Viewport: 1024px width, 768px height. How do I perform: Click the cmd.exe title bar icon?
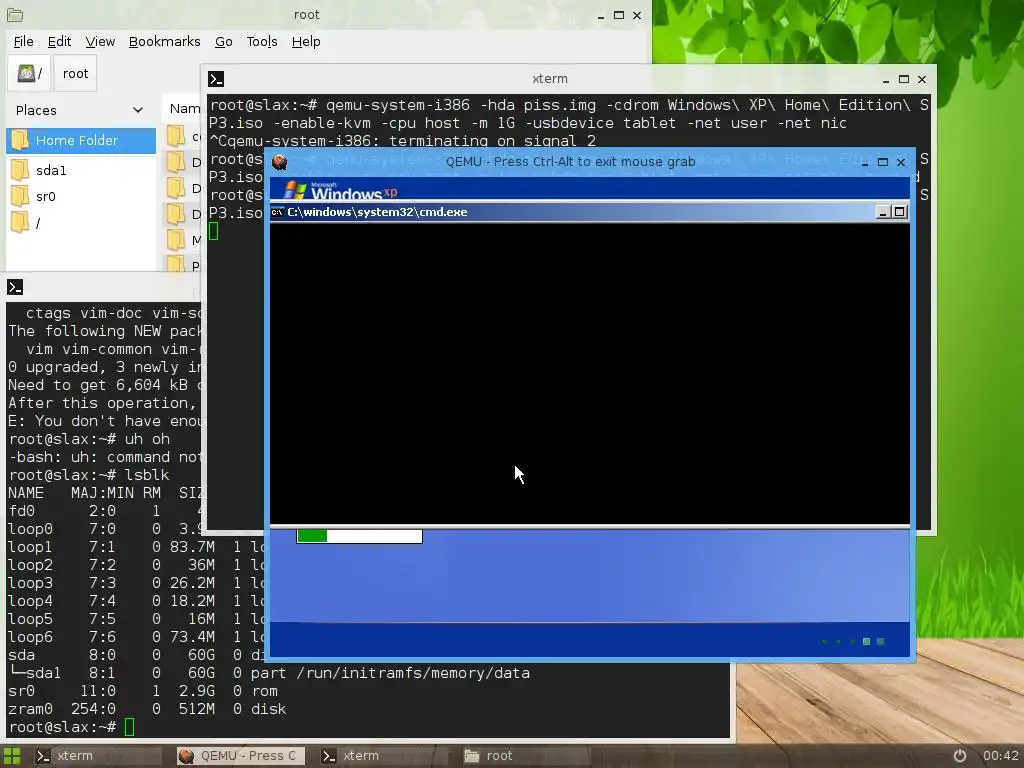click(x=277, y=212)
